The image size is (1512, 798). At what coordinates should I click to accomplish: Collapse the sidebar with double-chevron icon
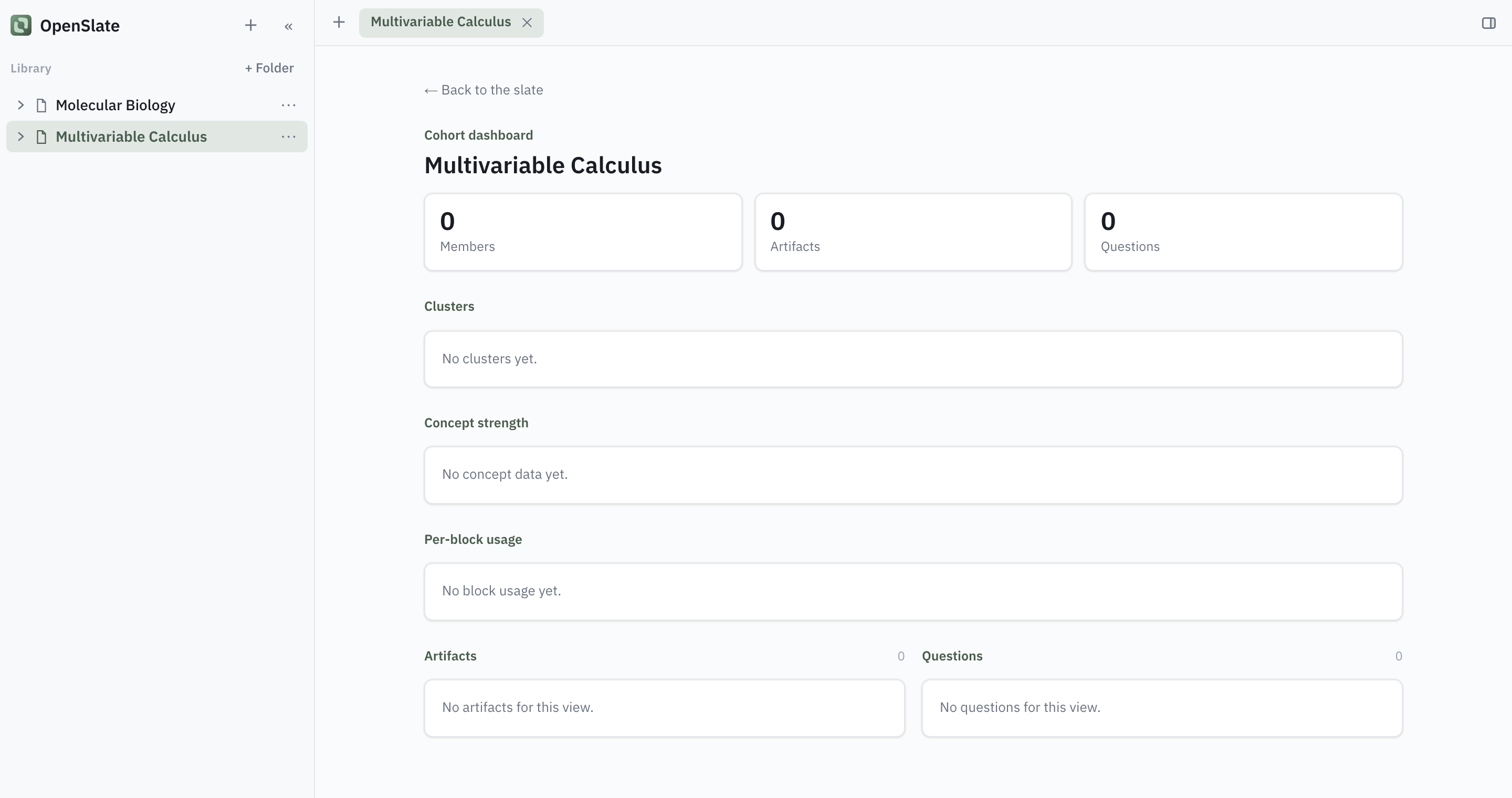pos(288,26)
